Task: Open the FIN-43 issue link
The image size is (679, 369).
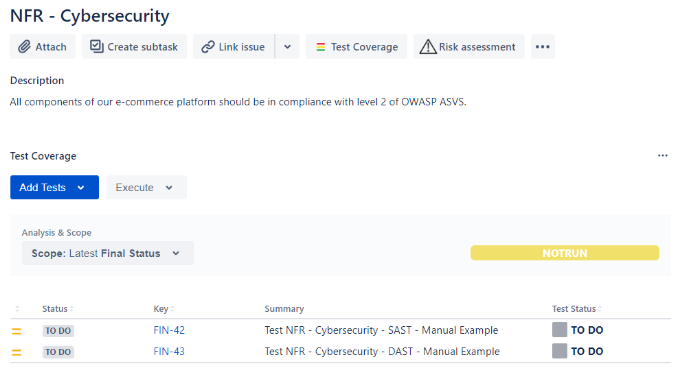Action: 169,351
